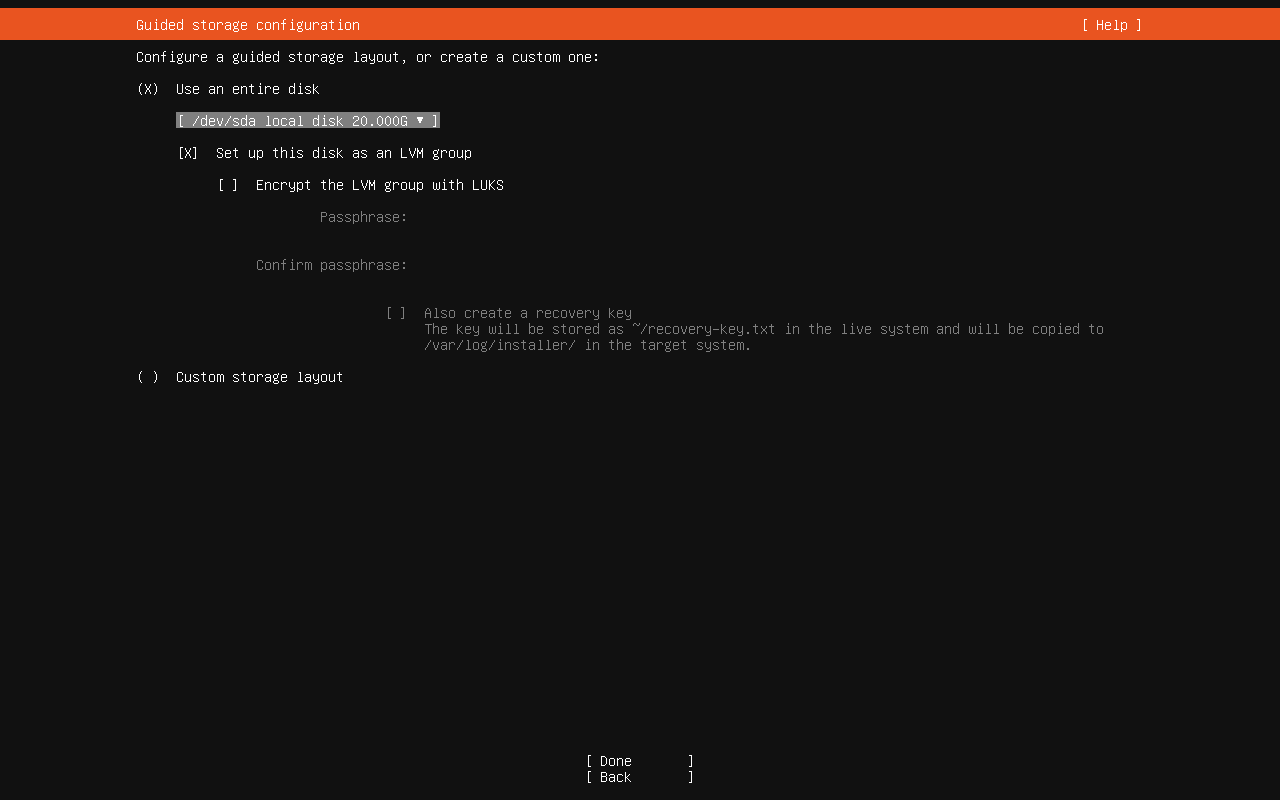The image size is (1280, 800).
Task: Click the "Use an entire disk" label text
Action: 247,89
